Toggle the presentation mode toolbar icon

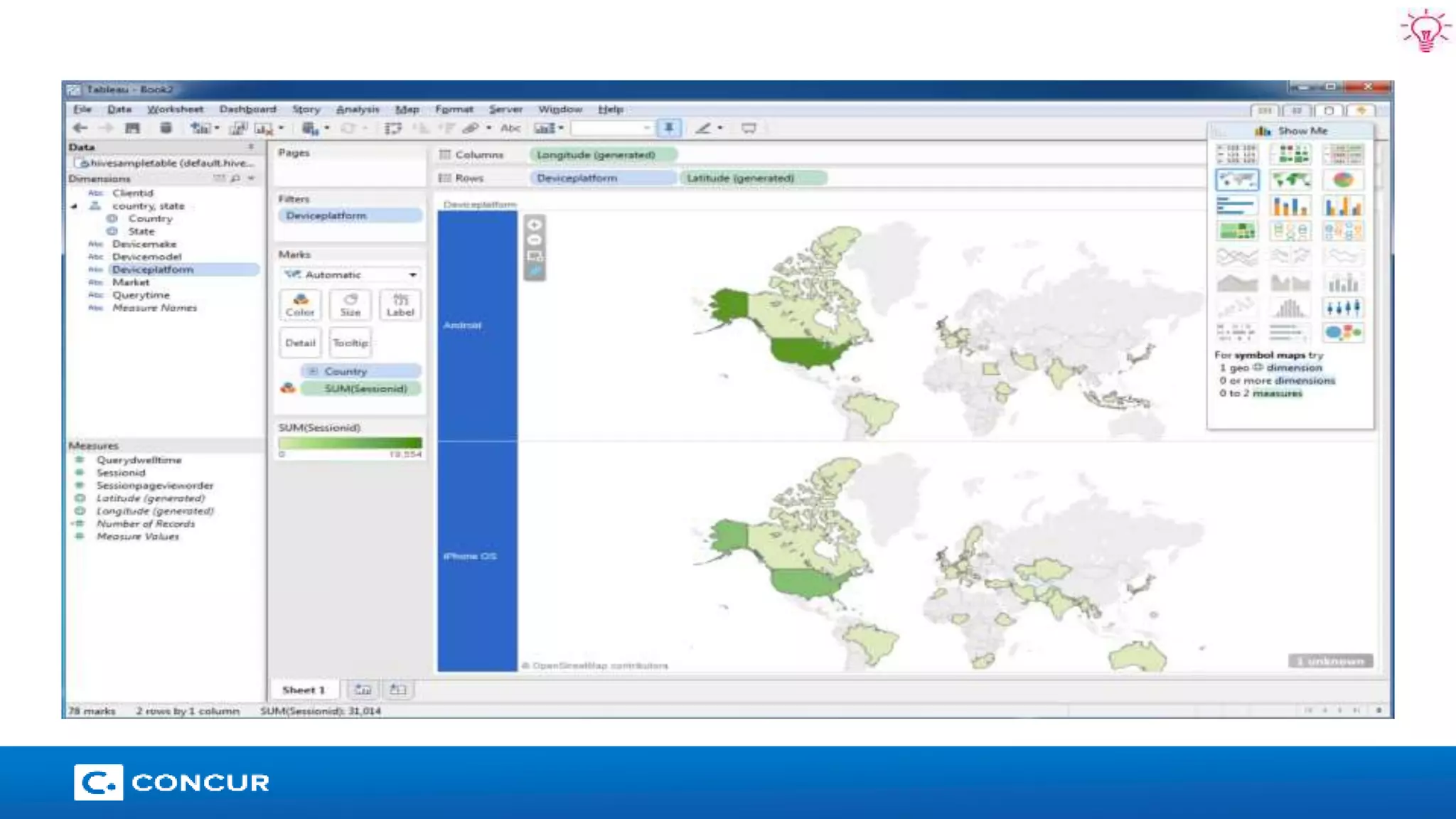coord(749,128)
